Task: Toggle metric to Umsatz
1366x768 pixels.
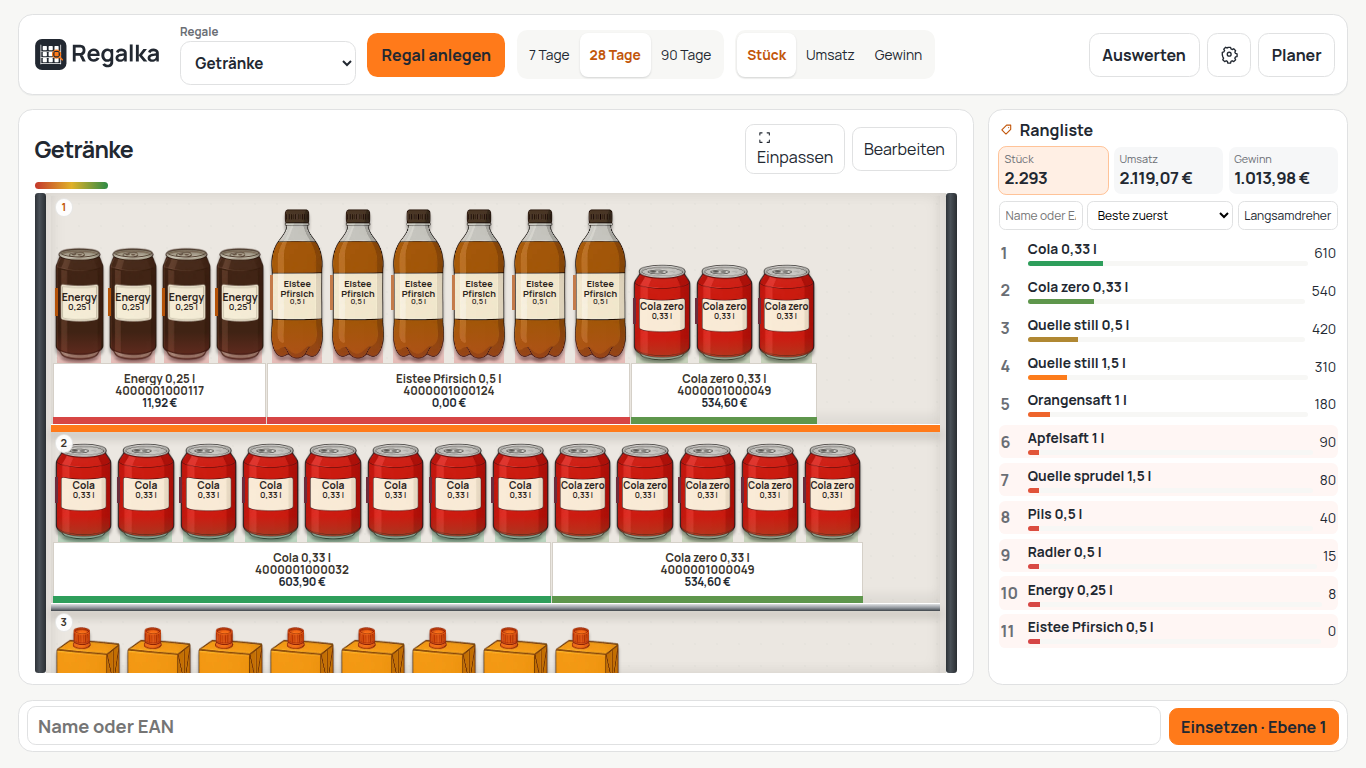Action: [830, 55]
